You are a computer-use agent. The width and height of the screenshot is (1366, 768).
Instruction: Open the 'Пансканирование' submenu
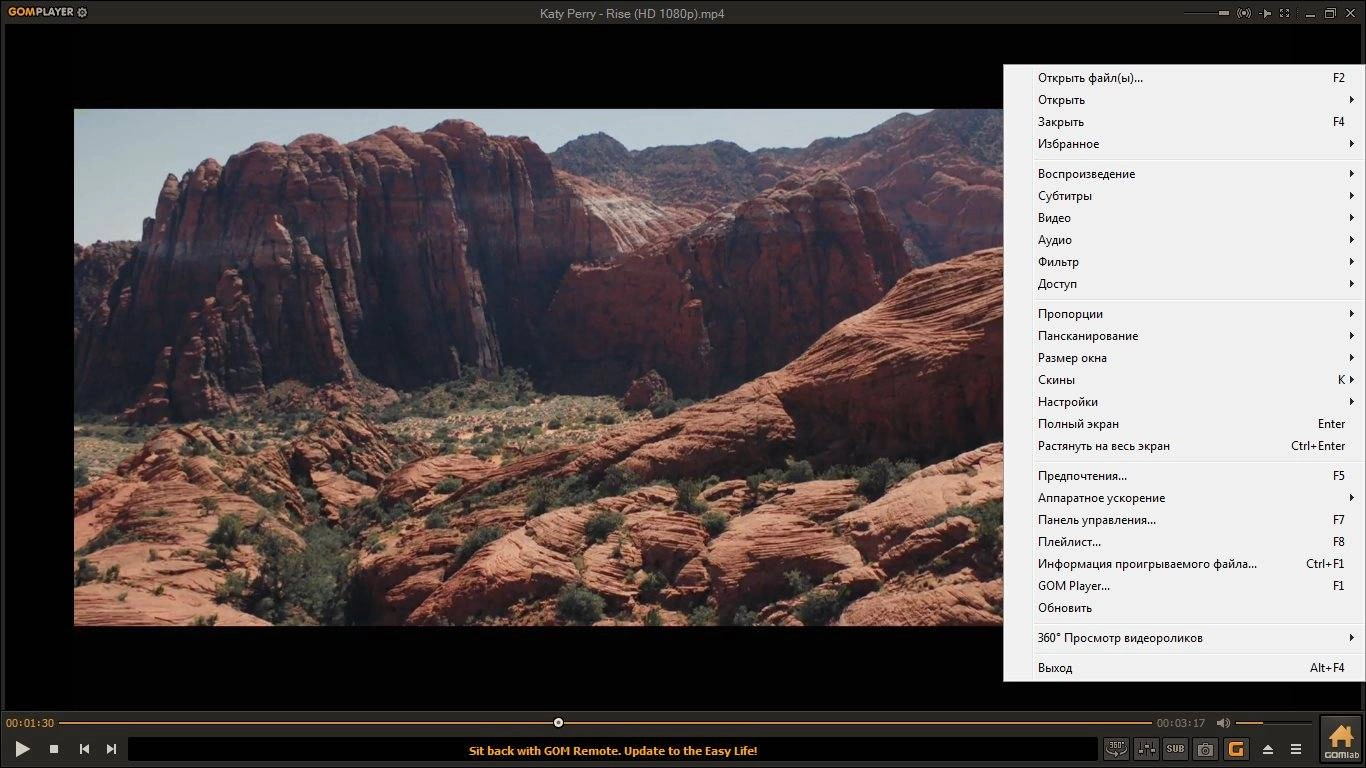click(1185, 335)
